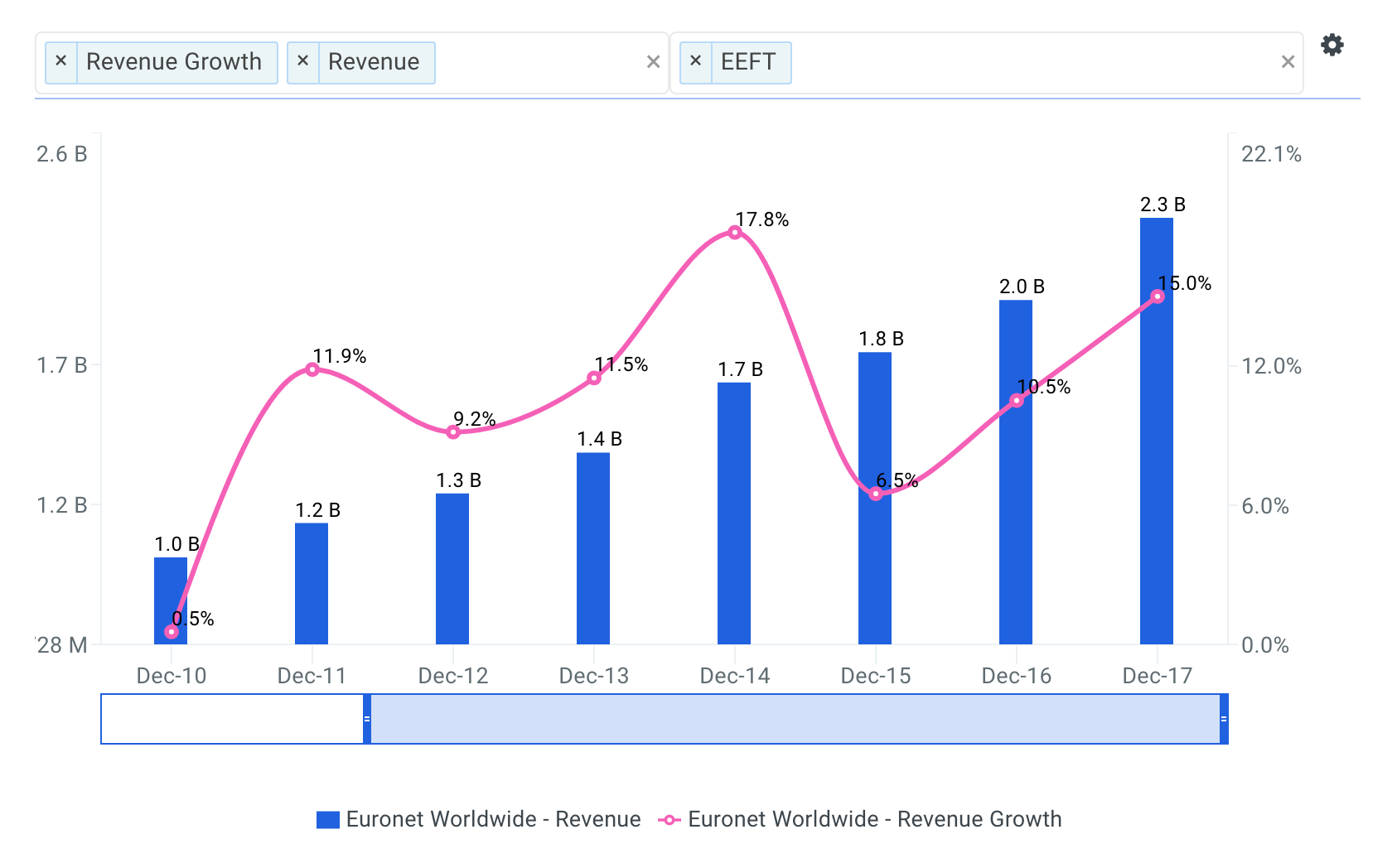
Task: Click the 2.6 B left axis label
Action: [x=62, y=154]
